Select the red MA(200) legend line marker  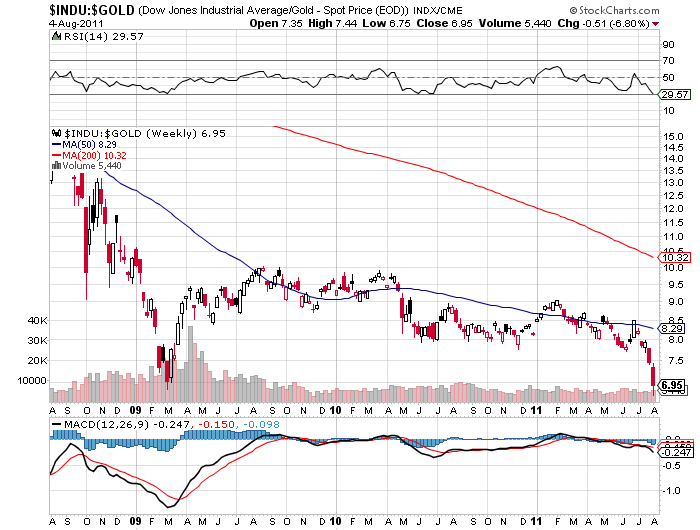point(57,155)
